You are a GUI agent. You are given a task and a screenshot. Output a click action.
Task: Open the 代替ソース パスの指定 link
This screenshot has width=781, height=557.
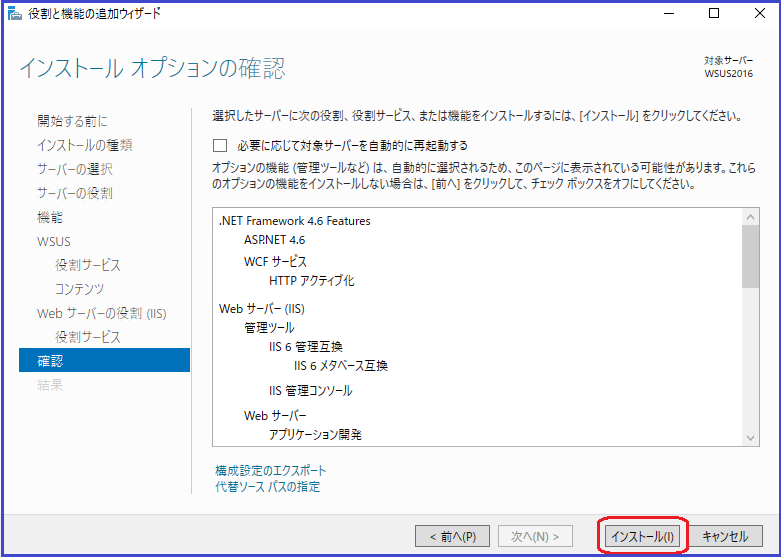pyautogui.click(x=267, y=487)
